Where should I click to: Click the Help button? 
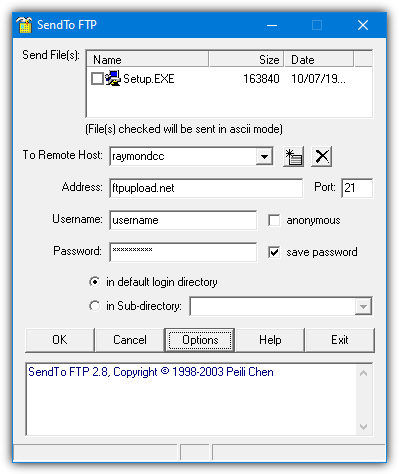[270, 340]
